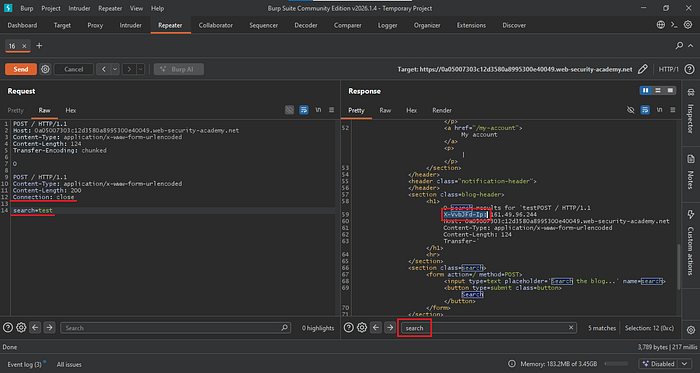Add a new Repeater tab
This screenshot has width=700, height=373.
pyautogui.click(x=39, y=46)
